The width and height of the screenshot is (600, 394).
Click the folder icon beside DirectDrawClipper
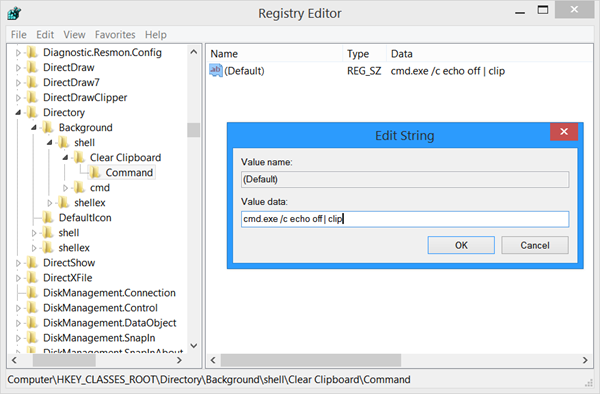32,98
